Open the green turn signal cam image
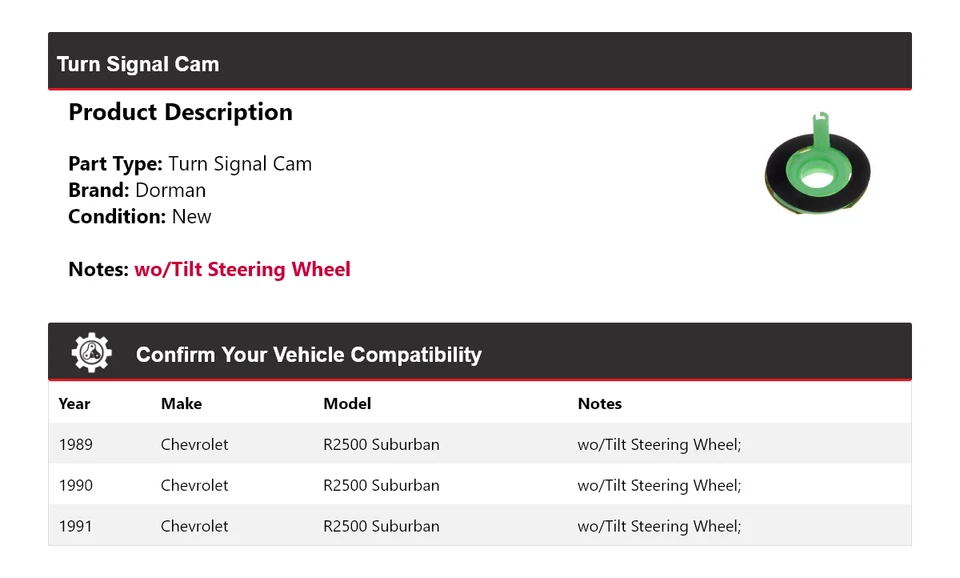Image resolution: width=960 pixels, height=578 pixels. [x=817, y=165]
